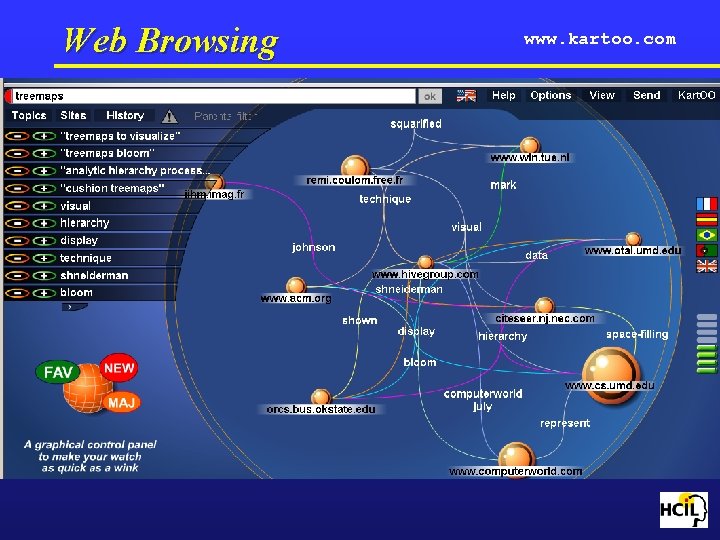Viewport: 720px width, 540px height.
Task: Open the View menu
Action: [602, 95]
